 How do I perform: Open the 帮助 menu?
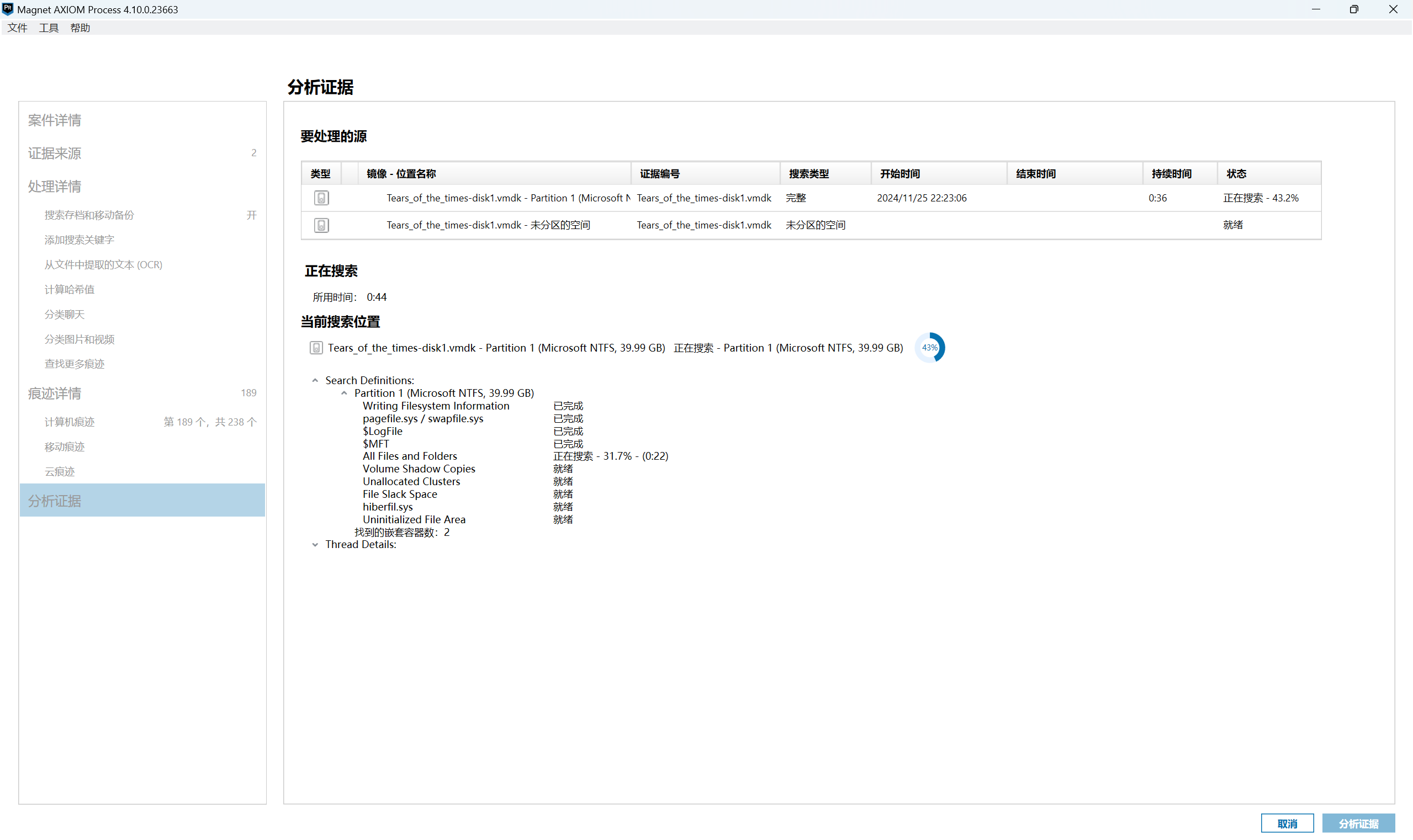click(x=80, y=28)
